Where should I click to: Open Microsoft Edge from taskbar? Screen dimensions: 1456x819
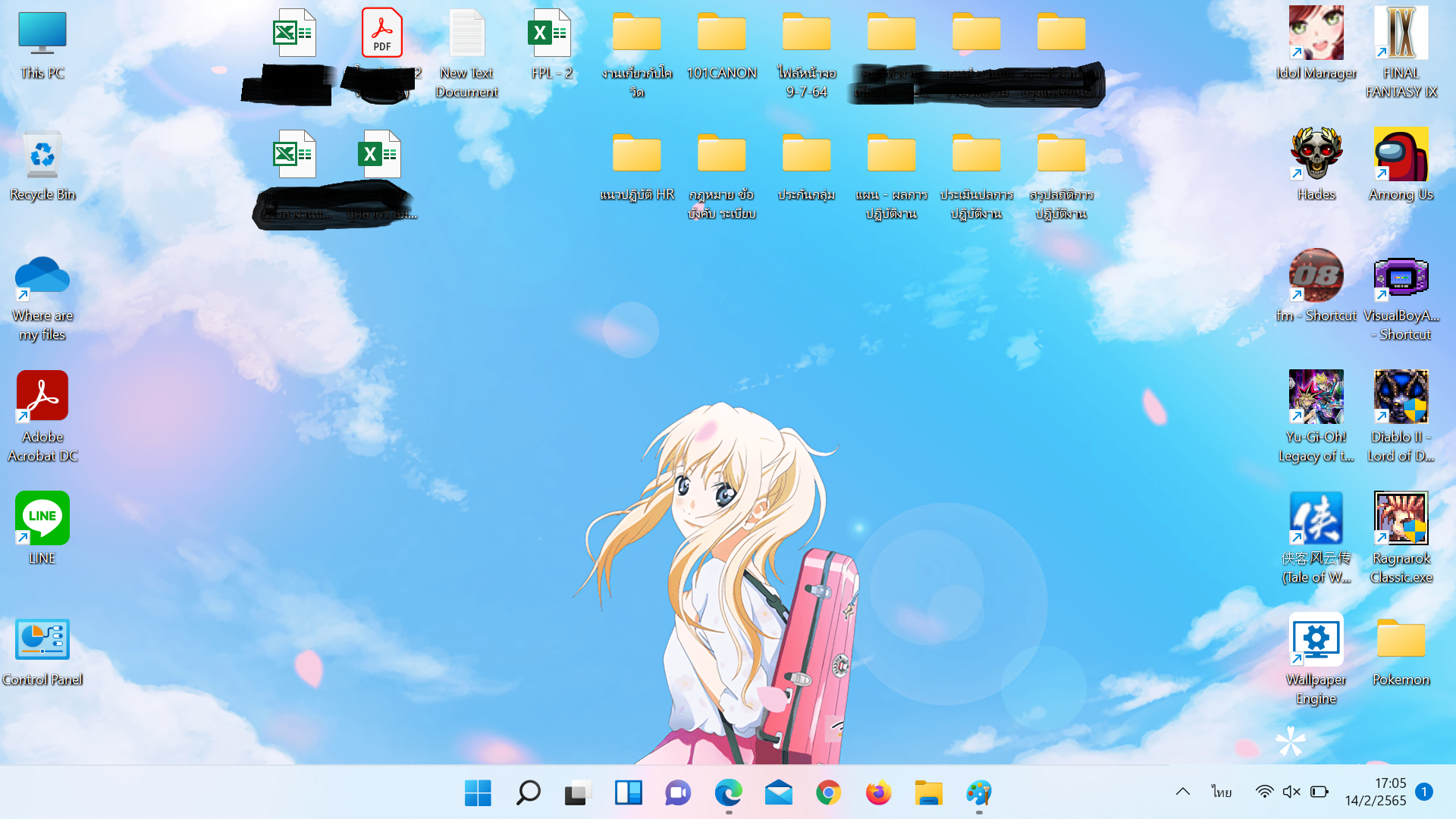click(728, 793)
